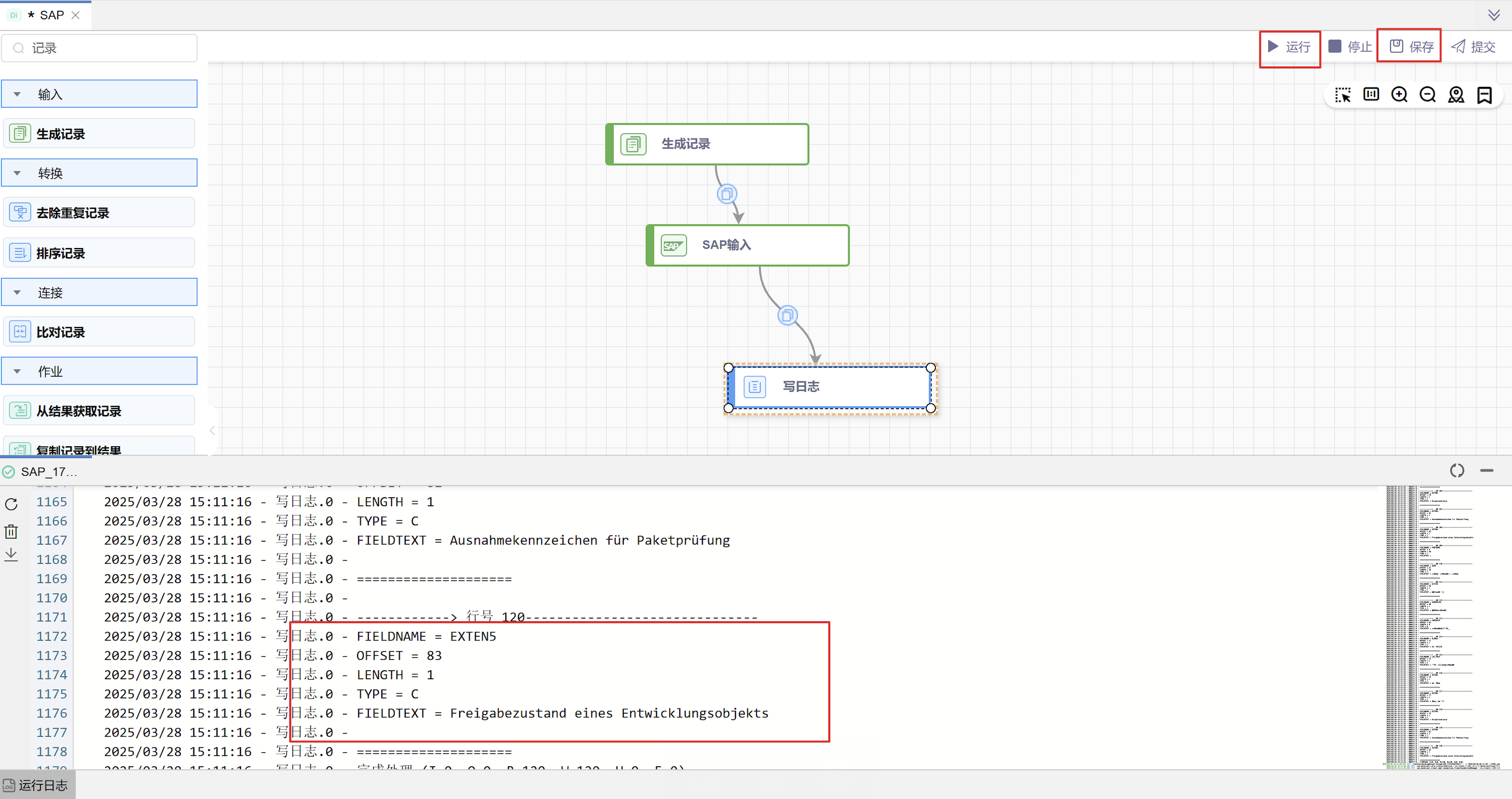
Task: Click the download log icon
Action: (x=11, y=555)
